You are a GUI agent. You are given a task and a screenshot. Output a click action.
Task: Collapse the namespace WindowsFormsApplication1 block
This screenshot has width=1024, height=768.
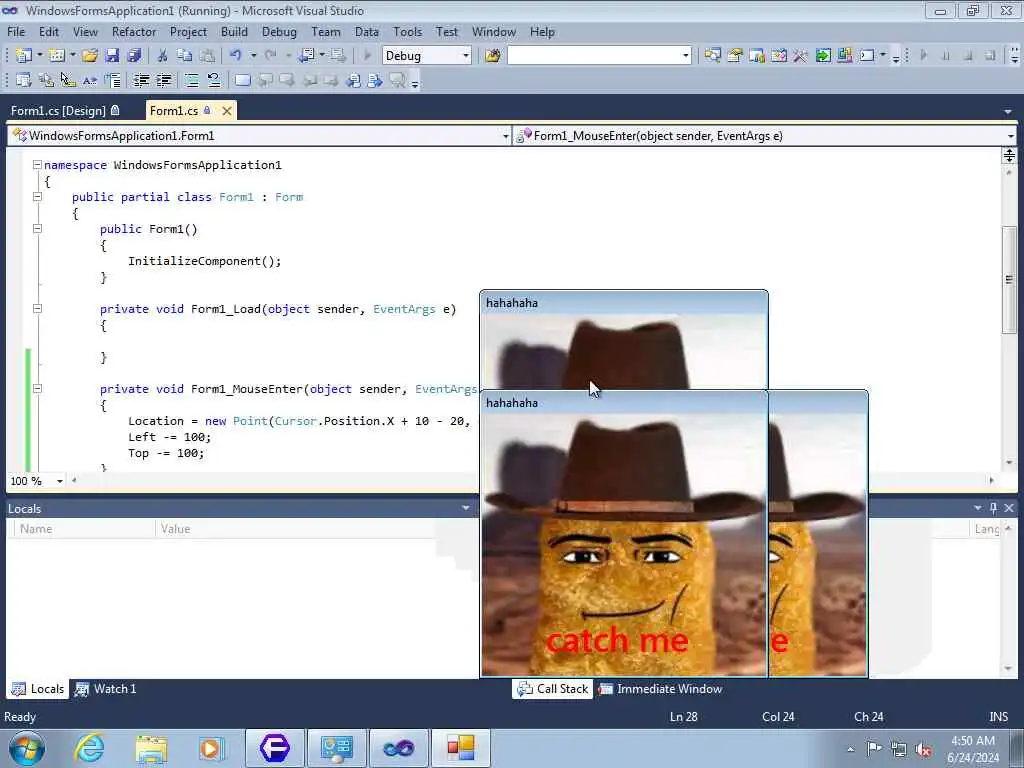[37, 165]
